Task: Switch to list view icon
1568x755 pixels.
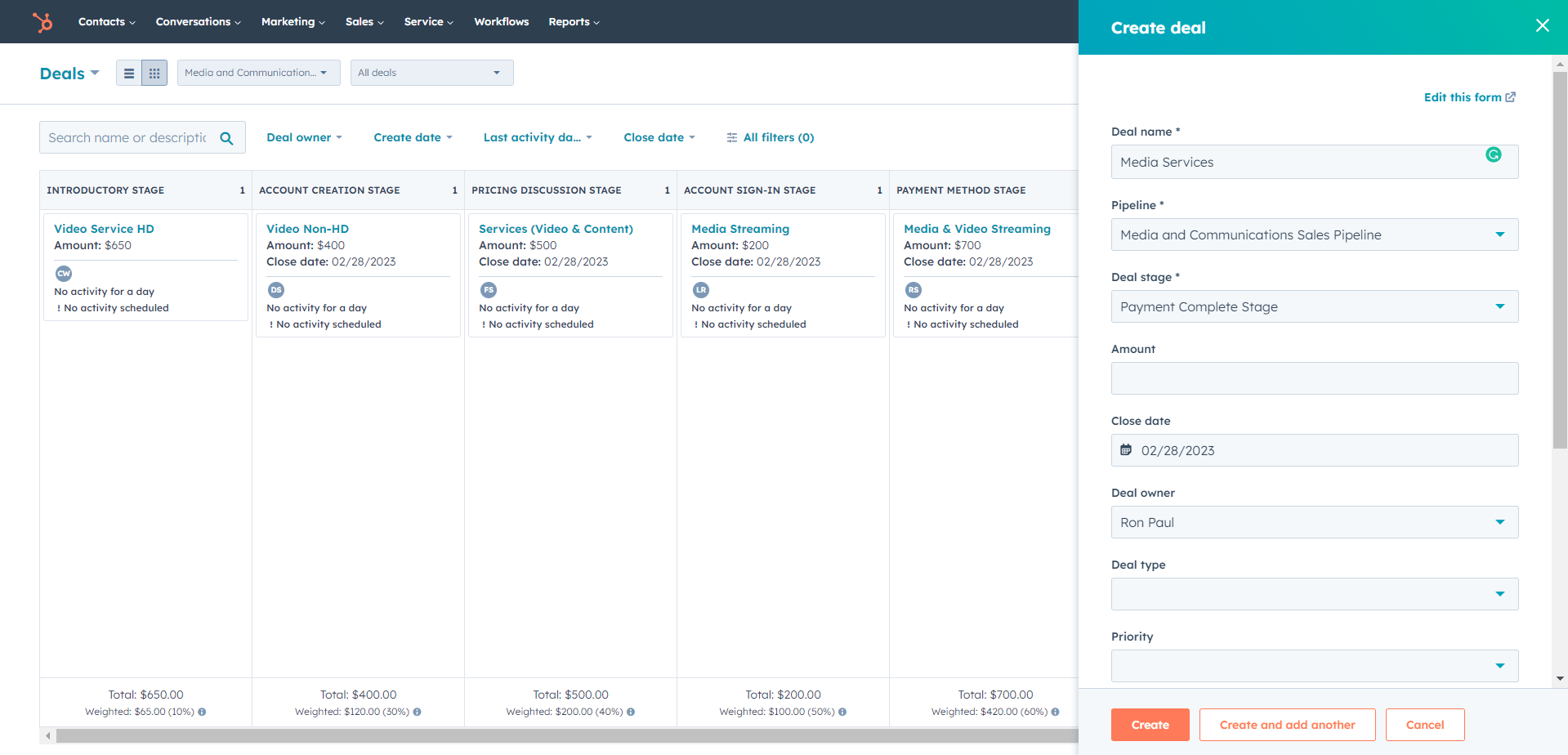Action: click(129, 73)
